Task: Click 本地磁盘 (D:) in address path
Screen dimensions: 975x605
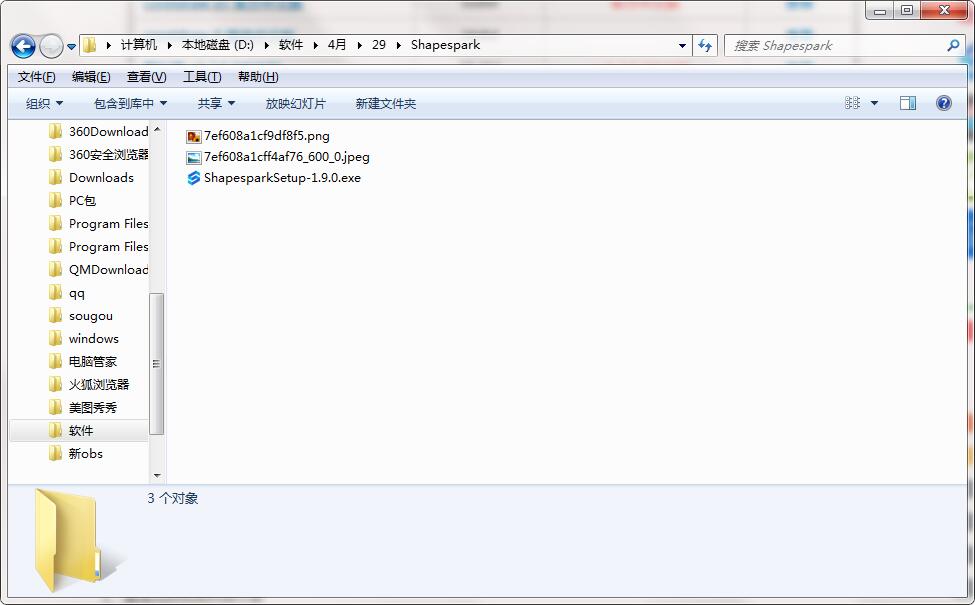Action: coord(218,45)
